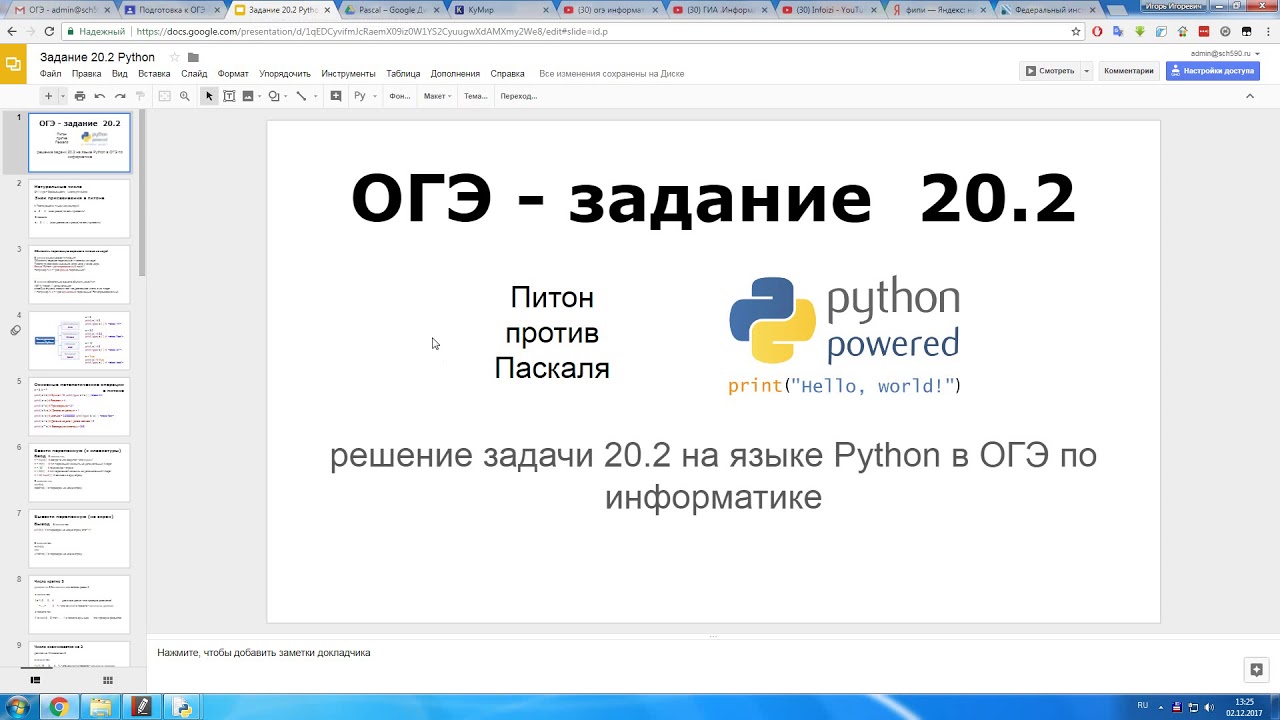The width and height of the screenshot is (1280, 720).
Task: Click the Питон против Паскаля text box
Action: pyautogui.click(x=552, y=333)
